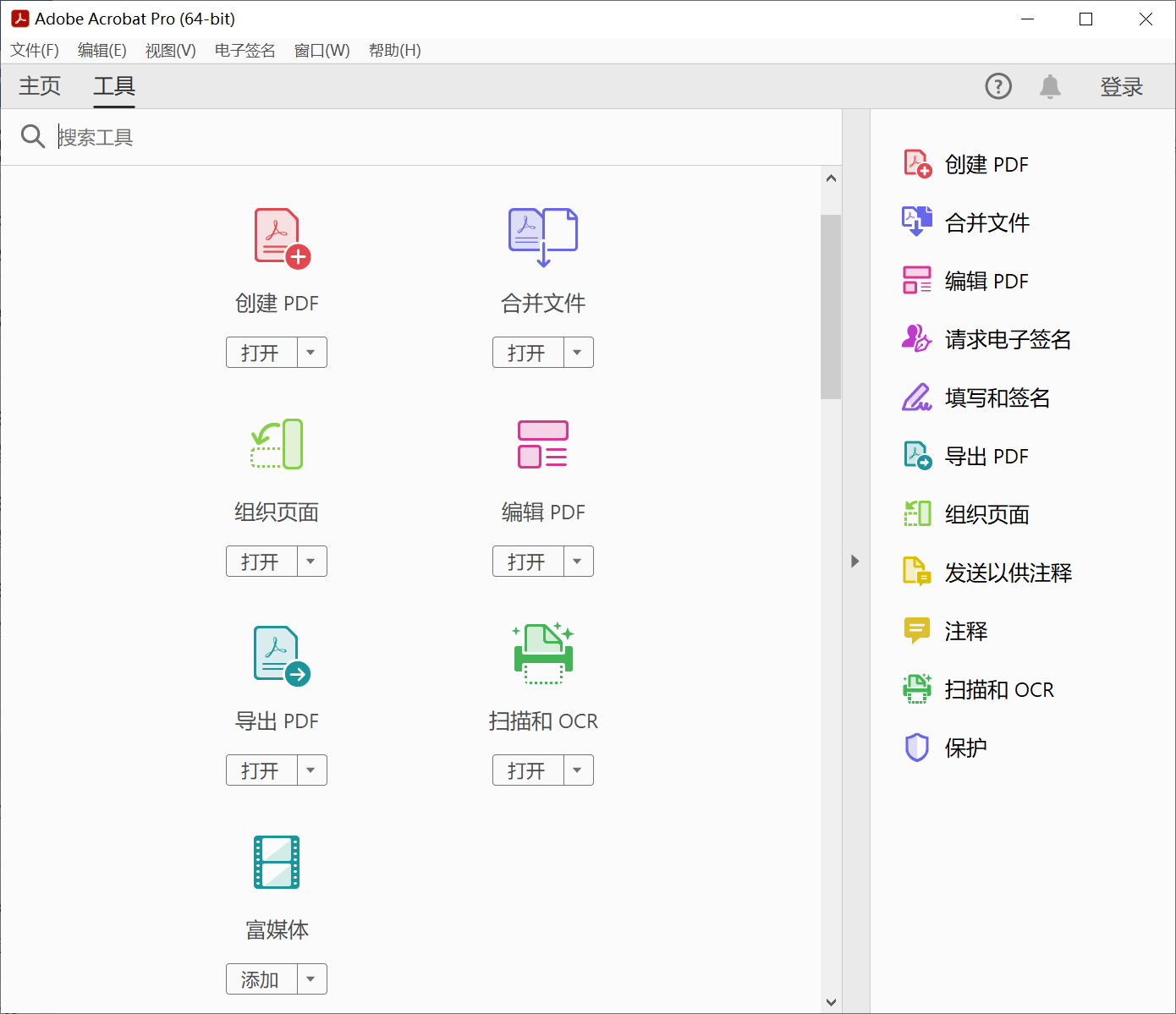Click the 合并文件 icon in main tools grid
1176x1014 pixels.
(x=543, y=238)
